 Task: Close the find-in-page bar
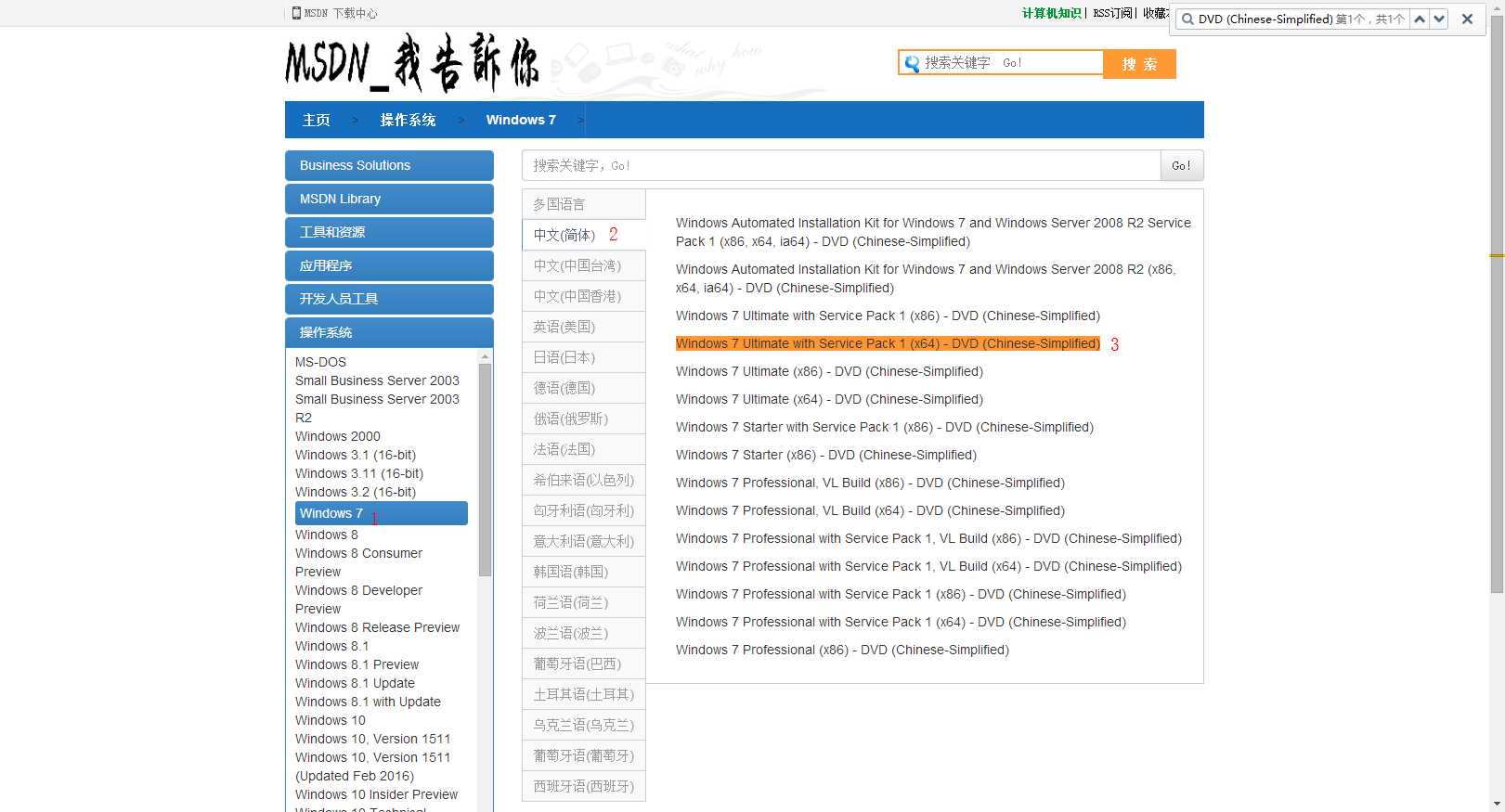[1467, 19]
